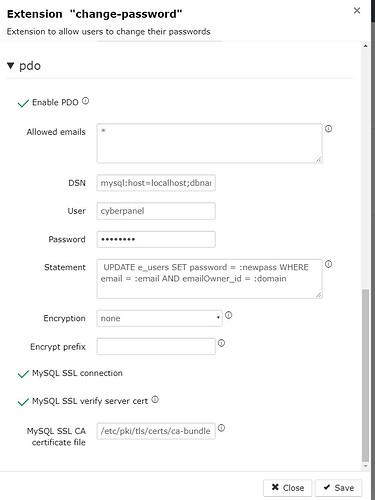Click info icon next to Encryption dropdown
375x500 pixels.
[228, 315]
